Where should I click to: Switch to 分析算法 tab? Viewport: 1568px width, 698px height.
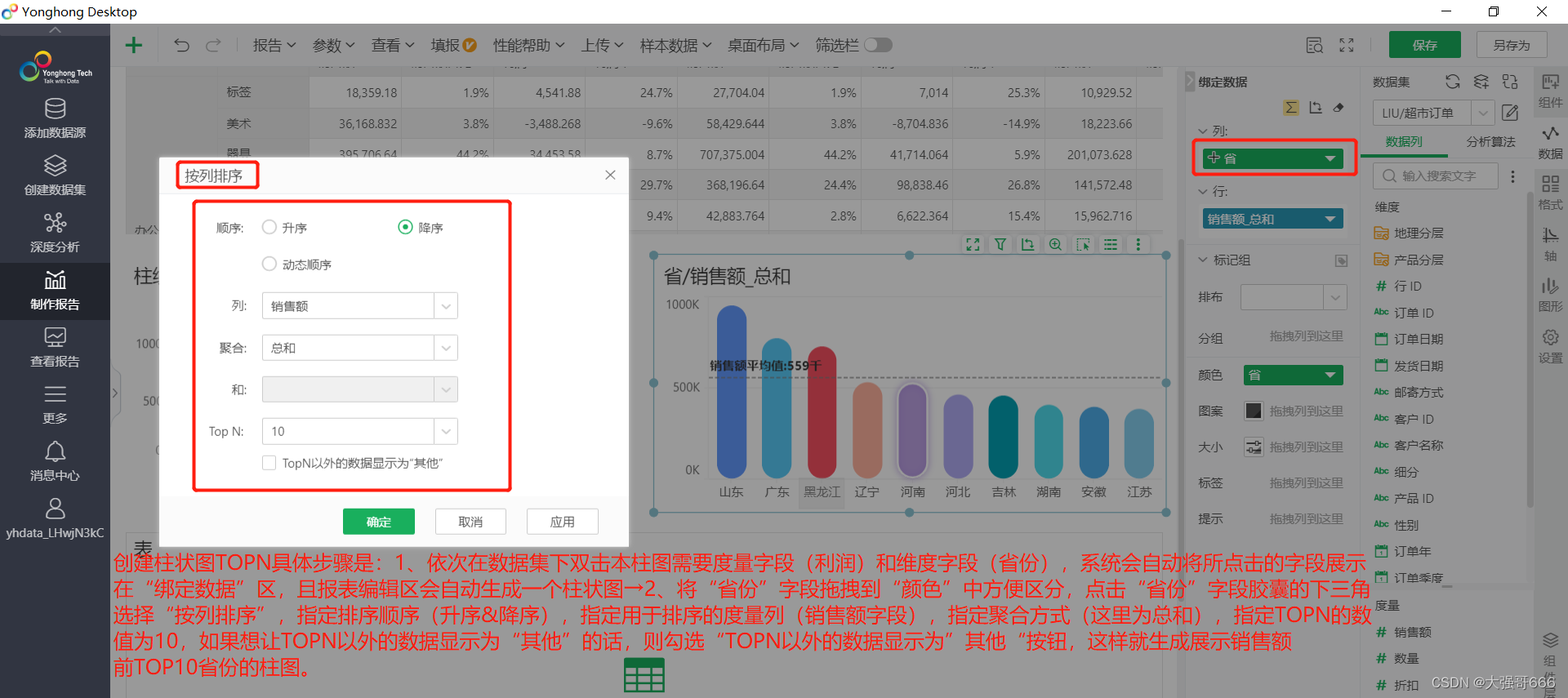click(1490, 141)
